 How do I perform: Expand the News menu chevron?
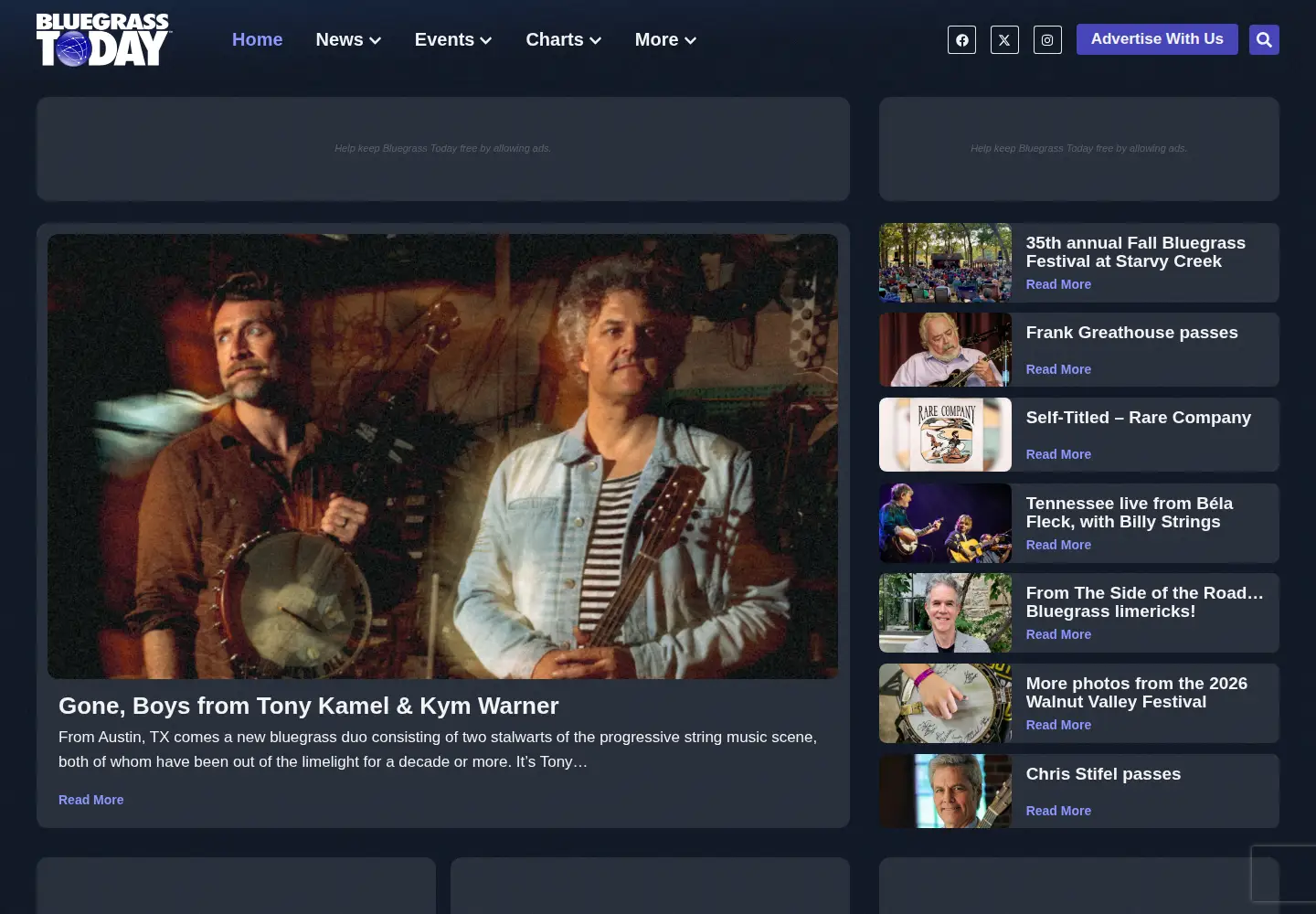click(x=375, y=40)
